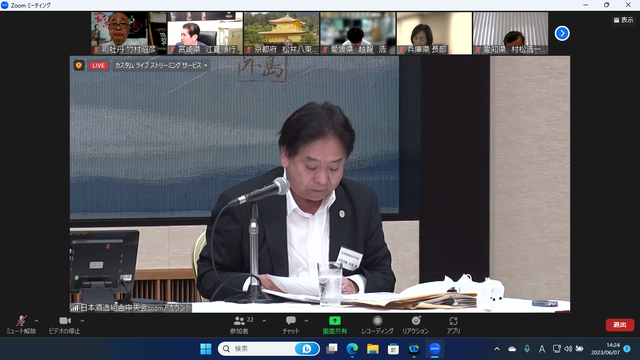Image resolution: width=640 pixels, height=360 pixels.
Task: Open the reactions menu
Action: pyautogui.click(x=416, y=325)
